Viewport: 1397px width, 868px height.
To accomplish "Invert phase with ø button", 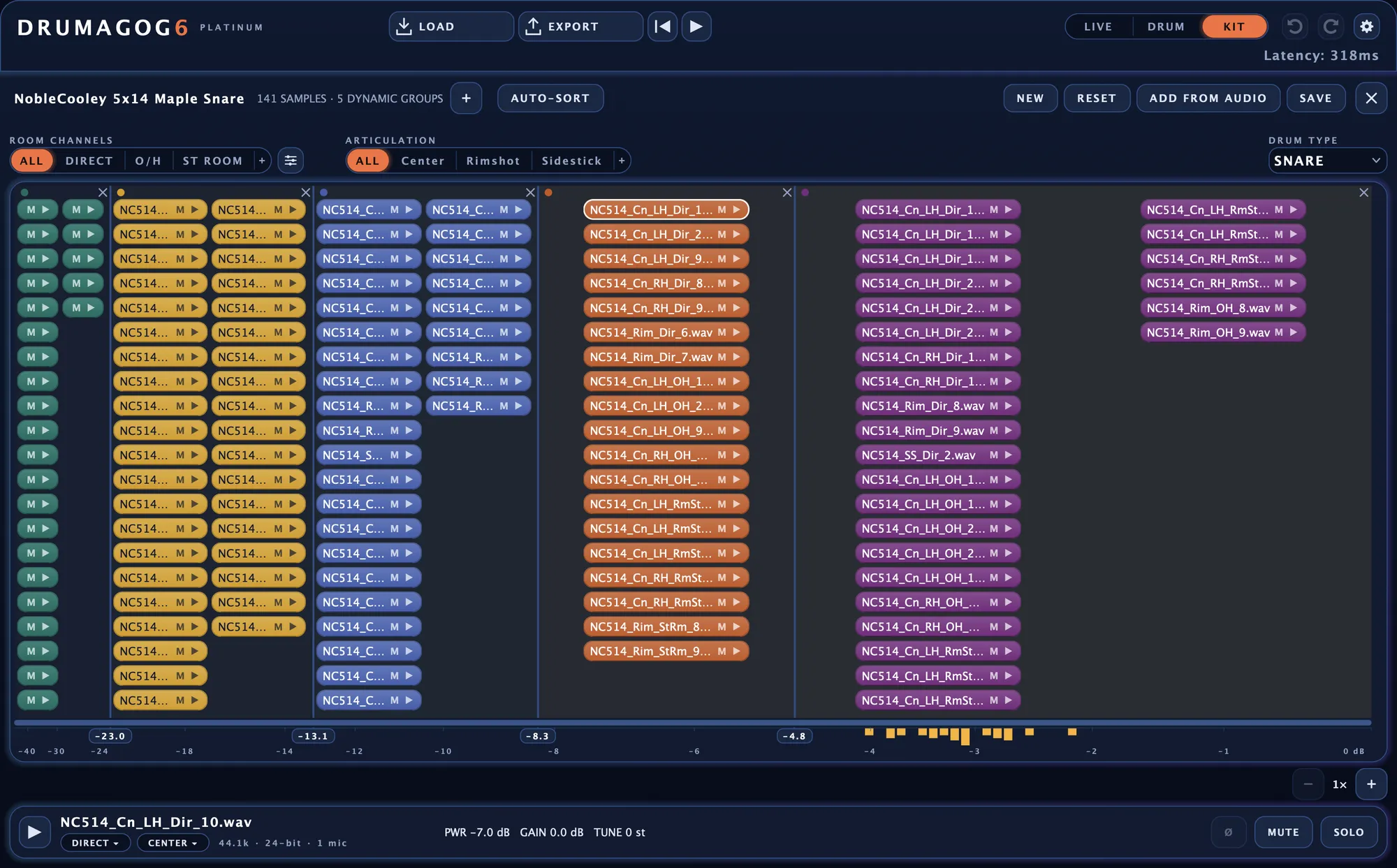I will tap(1228, 832).
